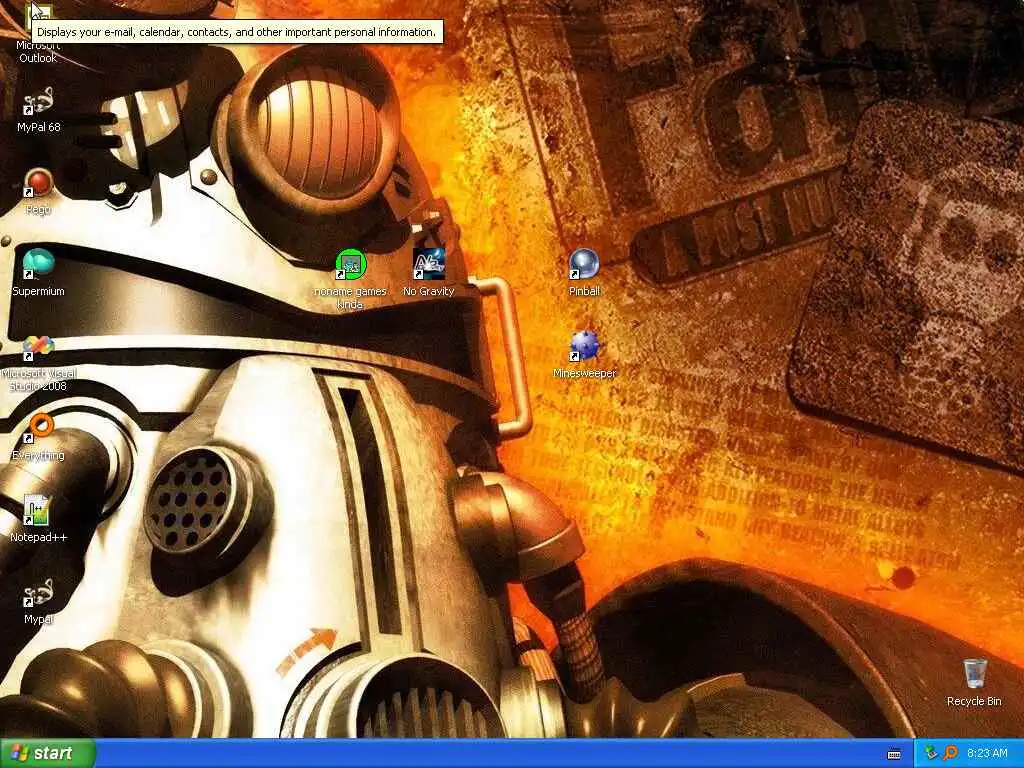Viewport: 1024px width, 768px height.
Task: Open the Start menu
Action: pyautogui.click(x=48, y=753)
